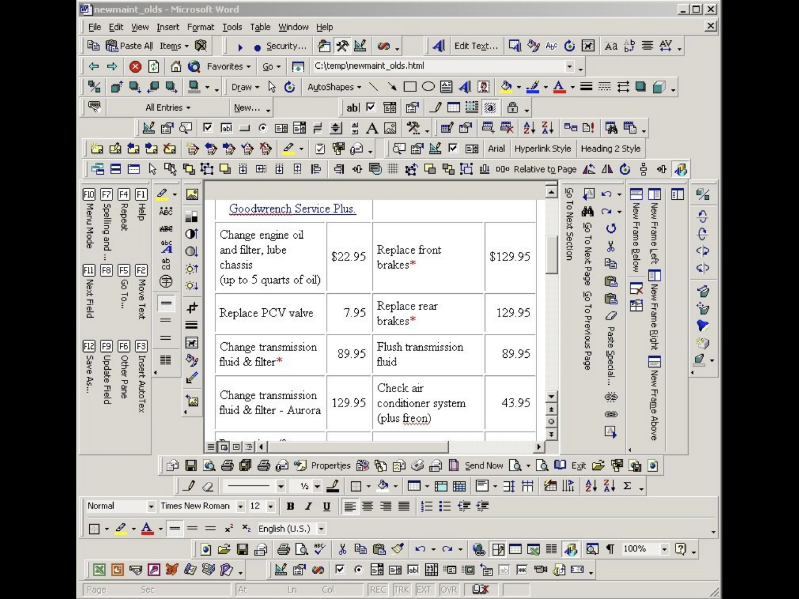This screenshot has height=599, width=799.
Task: Open the font size 12 dropdown
Action: [271, 506]
